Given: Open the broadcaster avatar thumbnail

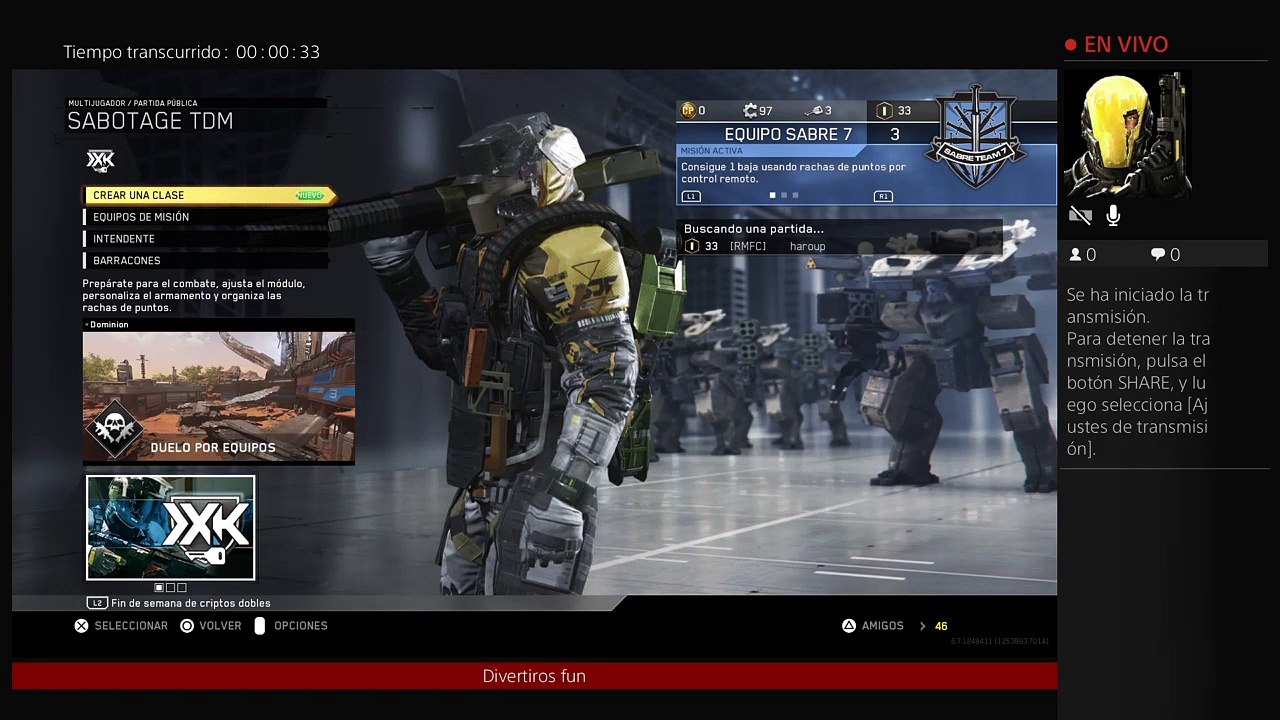Looking at the screenshot, I should click(1126, 134).
